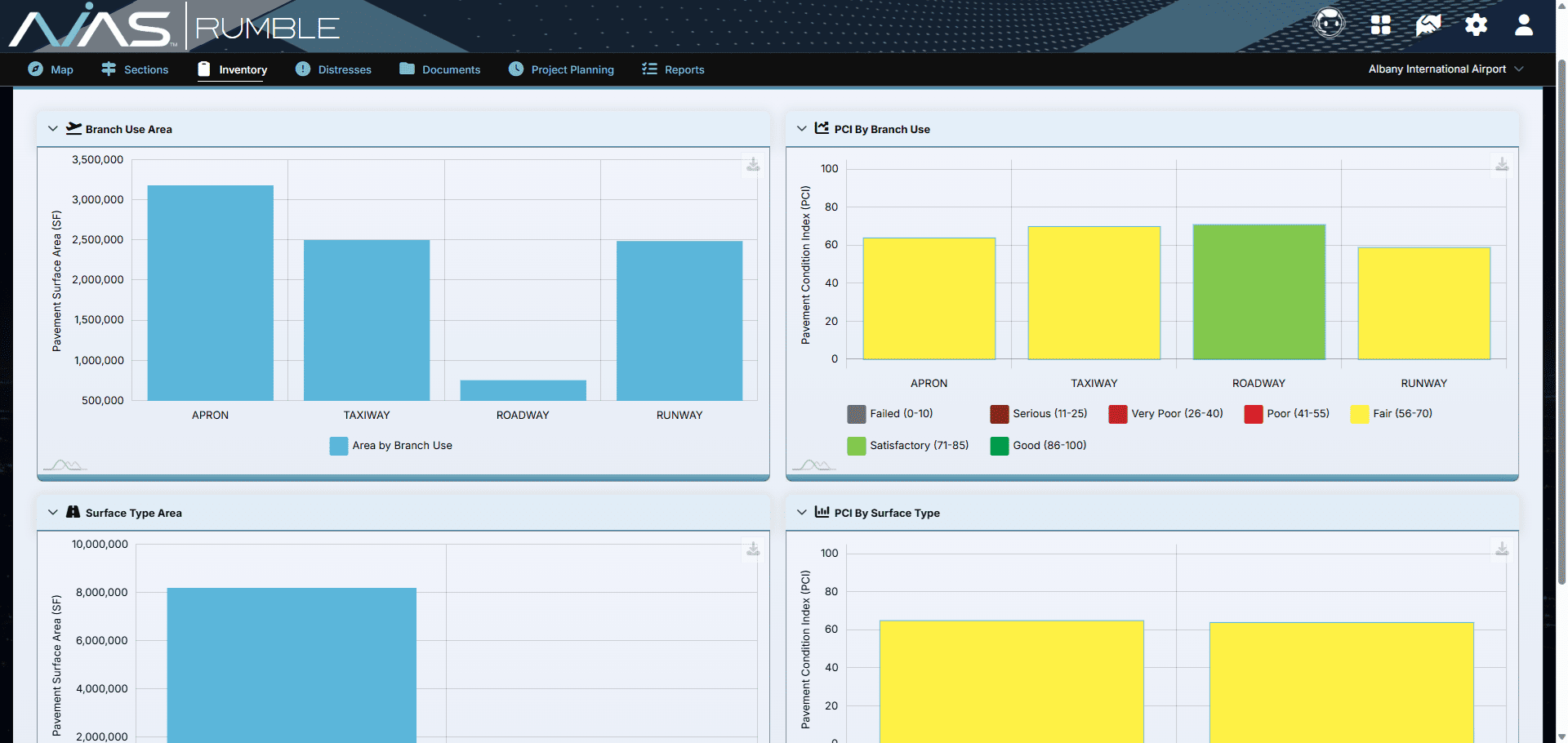This screenshot has height=743, width=1568.
Task: Click the yellow RUNWAY bar in PCI chart
Action: pyautogui.click(x=1423, y=303)
